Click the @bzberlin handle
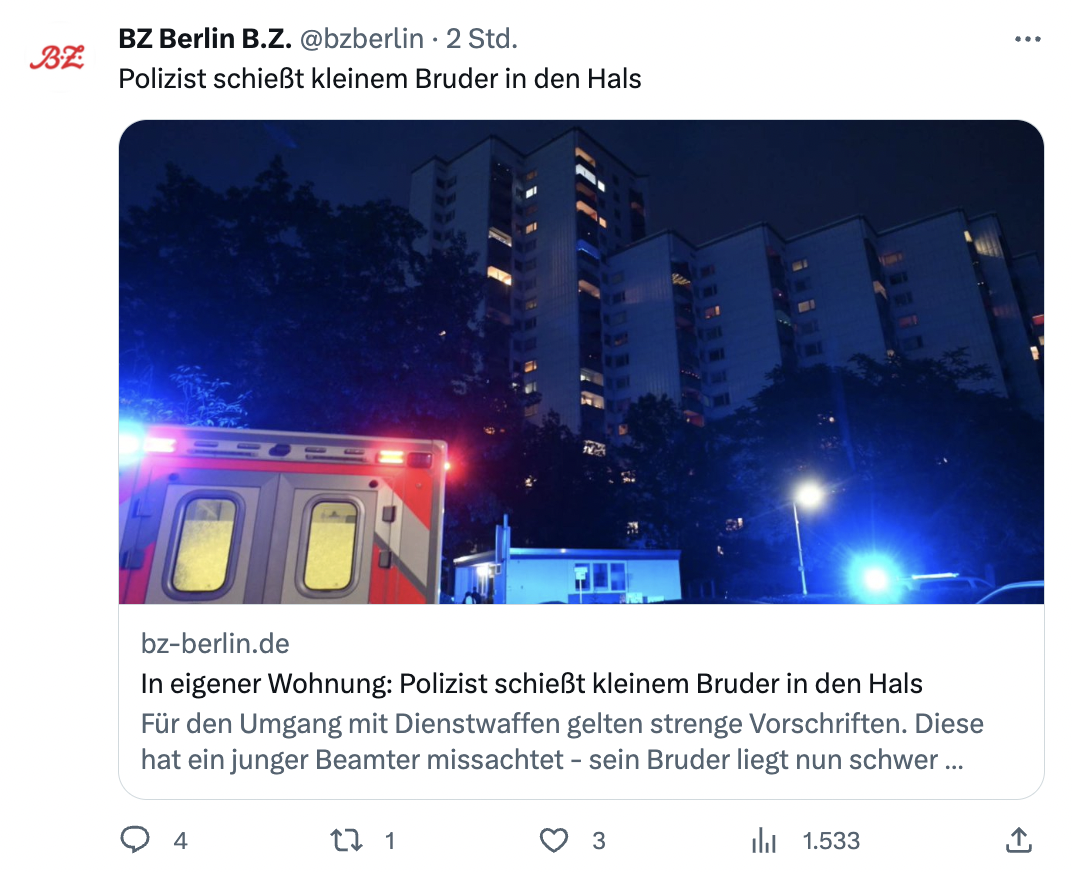This screenshot has width=1072, height=872. click(x=362, y=39)
